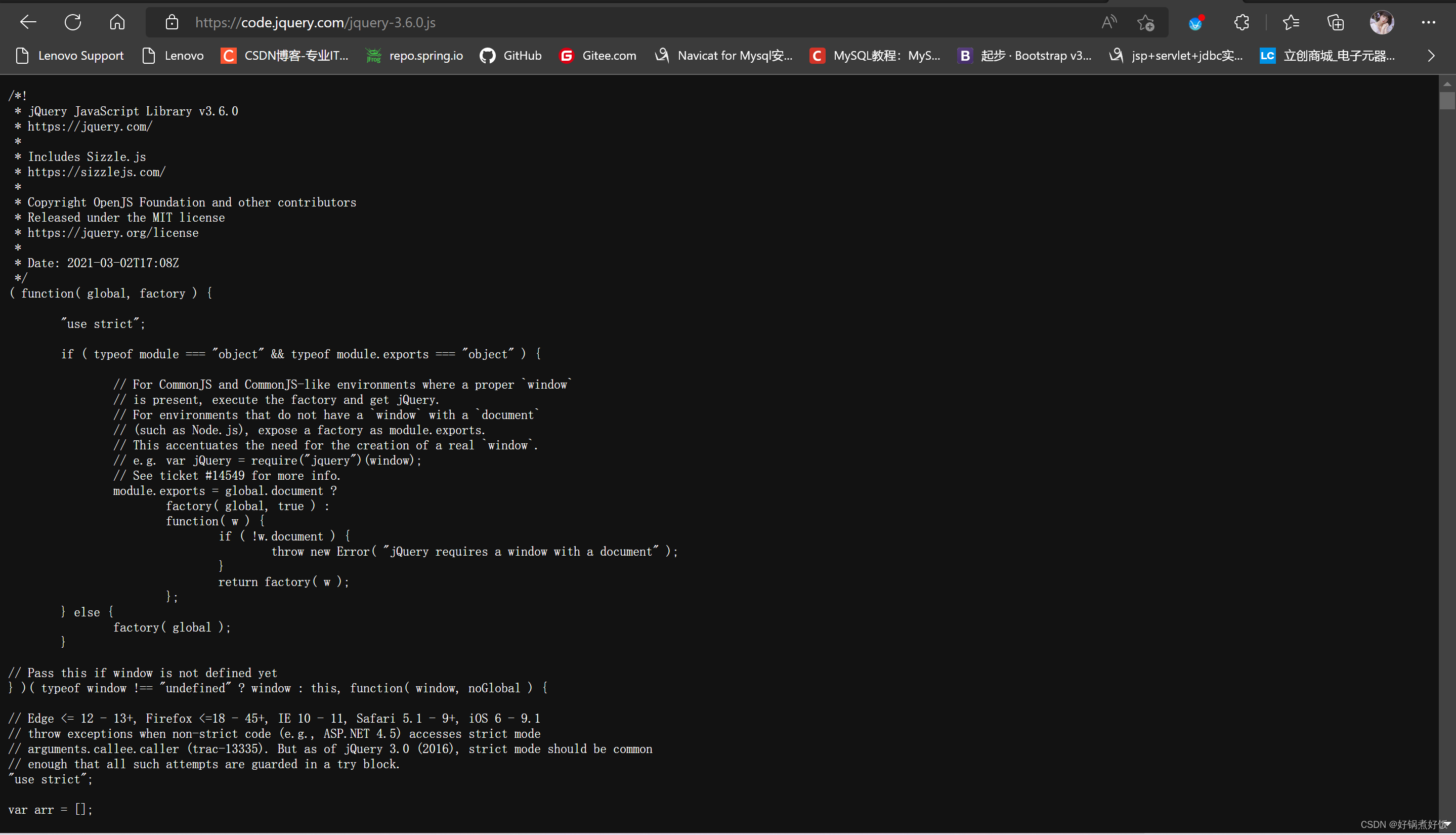Open the Favorites list icon

point(1291,22)
